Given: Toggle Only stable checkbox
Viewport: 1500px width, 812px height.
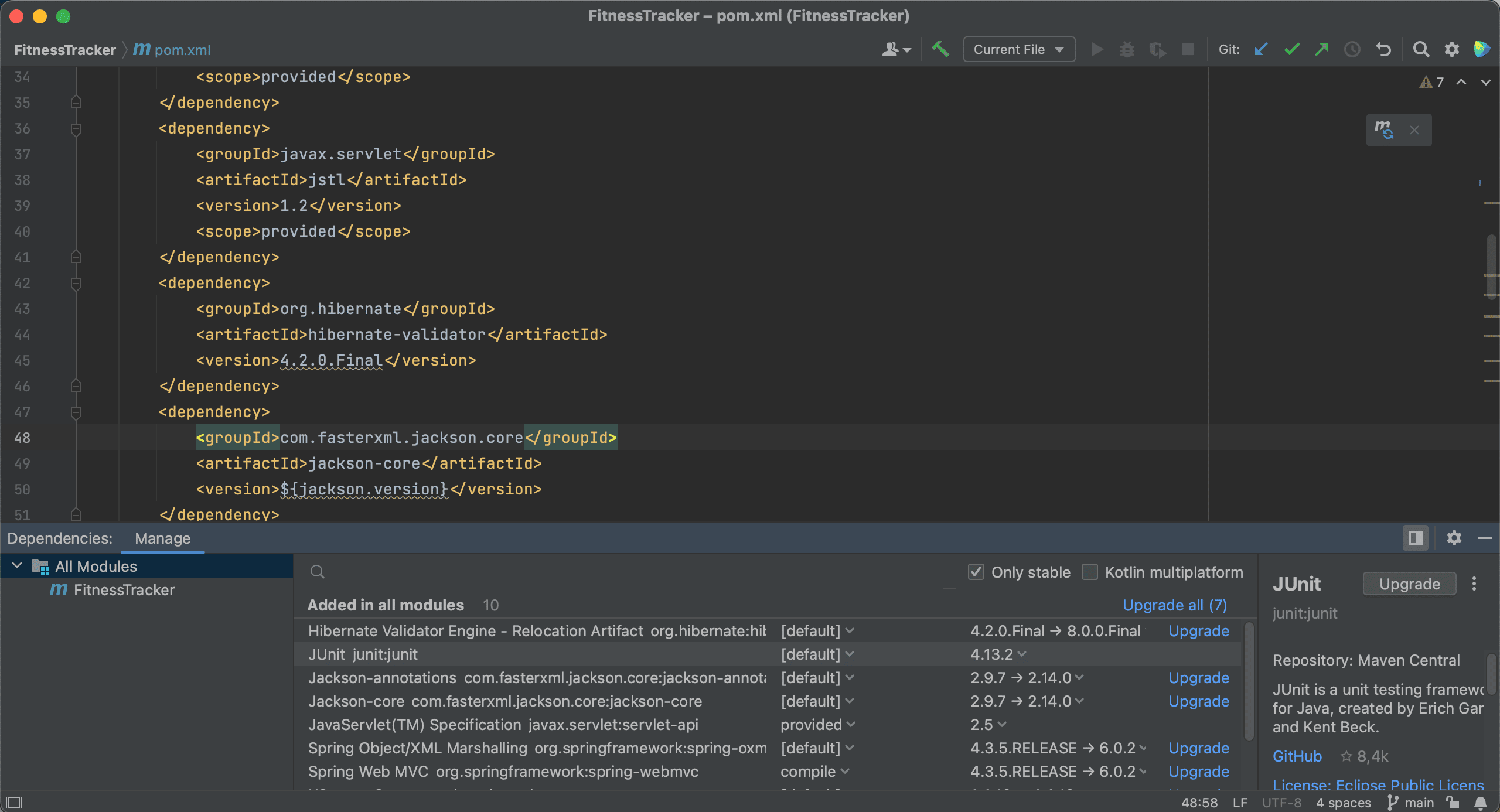Looking at the screenshot, I should click(x=976, y=572).
